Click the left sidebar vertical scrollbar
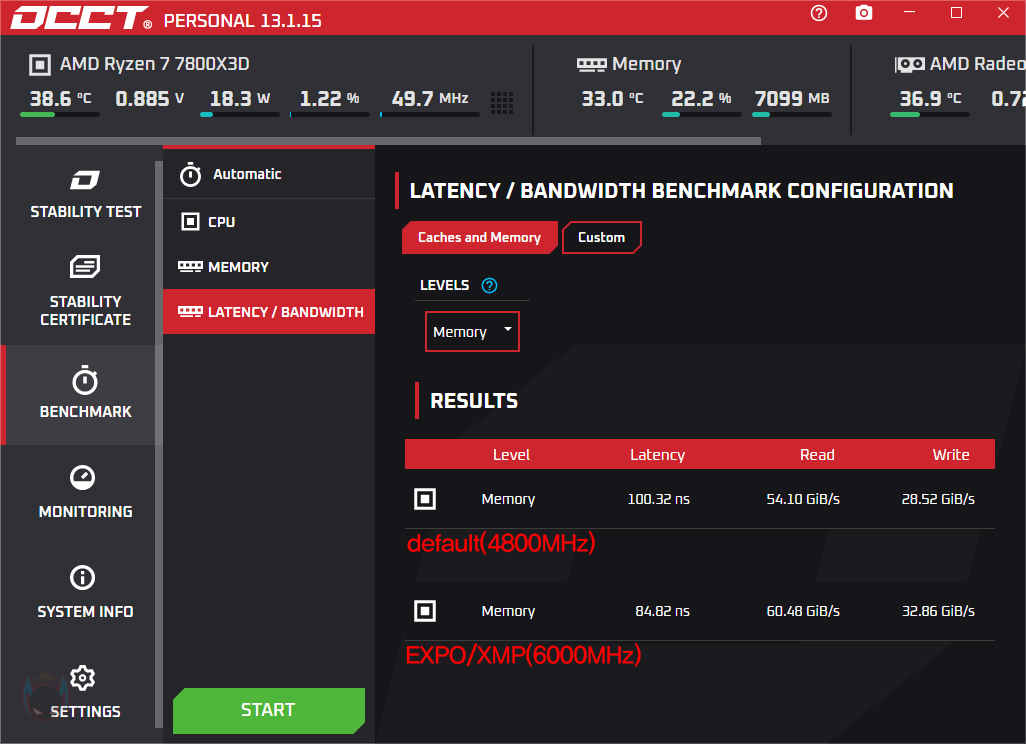 [158, 444]
